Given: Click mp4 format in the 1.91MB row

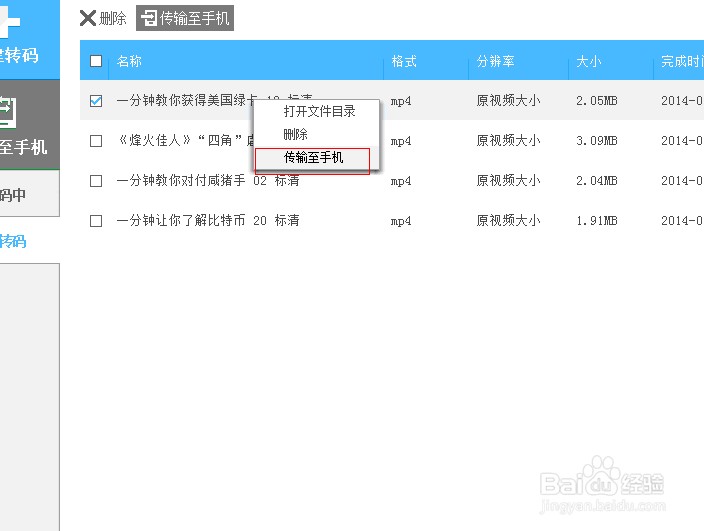Looking at the screenshot, I should click(401, 221).
